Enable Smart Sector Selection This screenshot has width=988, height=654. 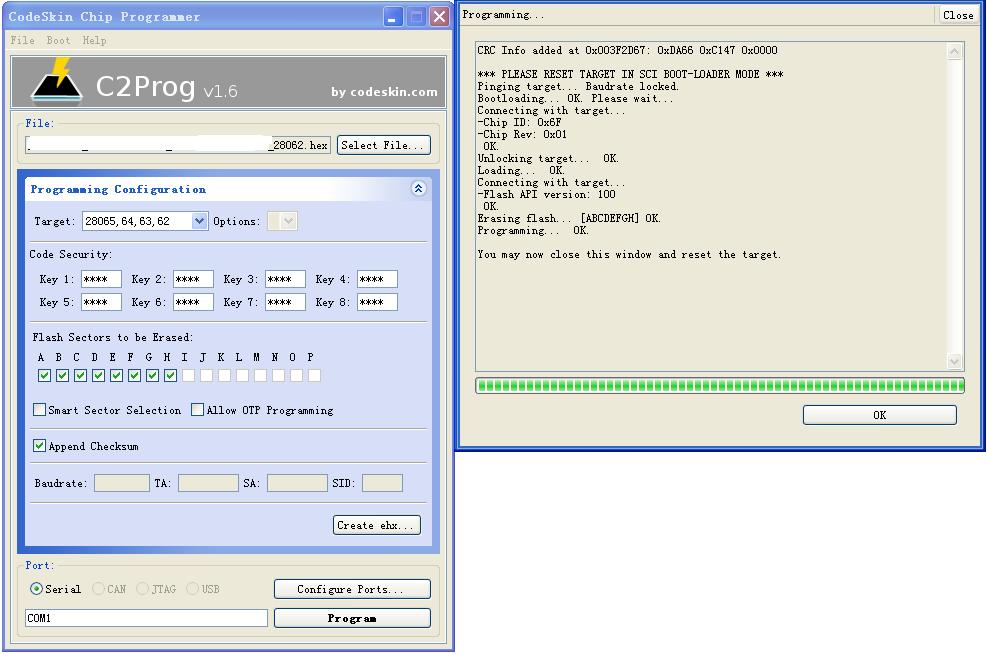(x=39, y=410)
